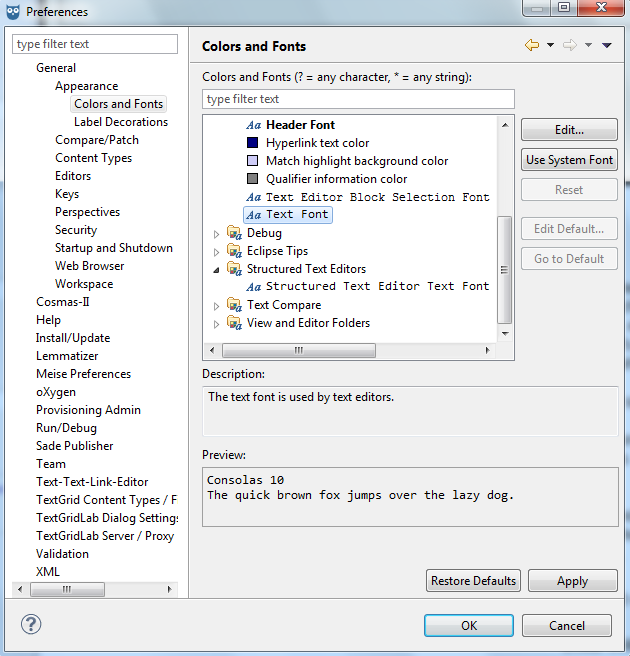Click the Structured Text Editors folder icon

tap(234, 269)
